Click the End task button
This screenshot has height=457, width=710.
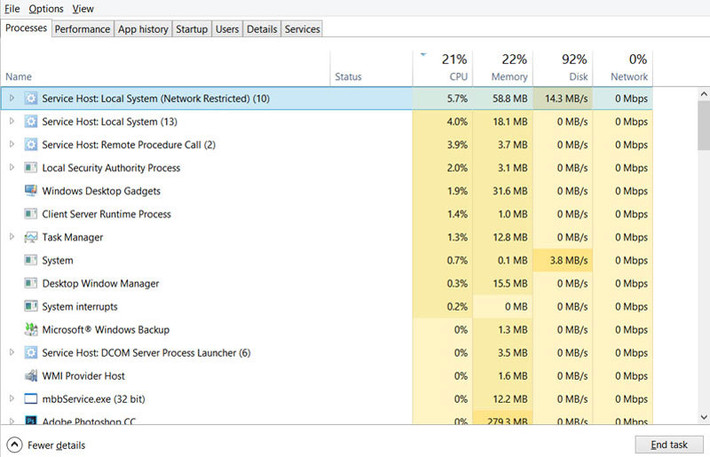click(669, 445)
